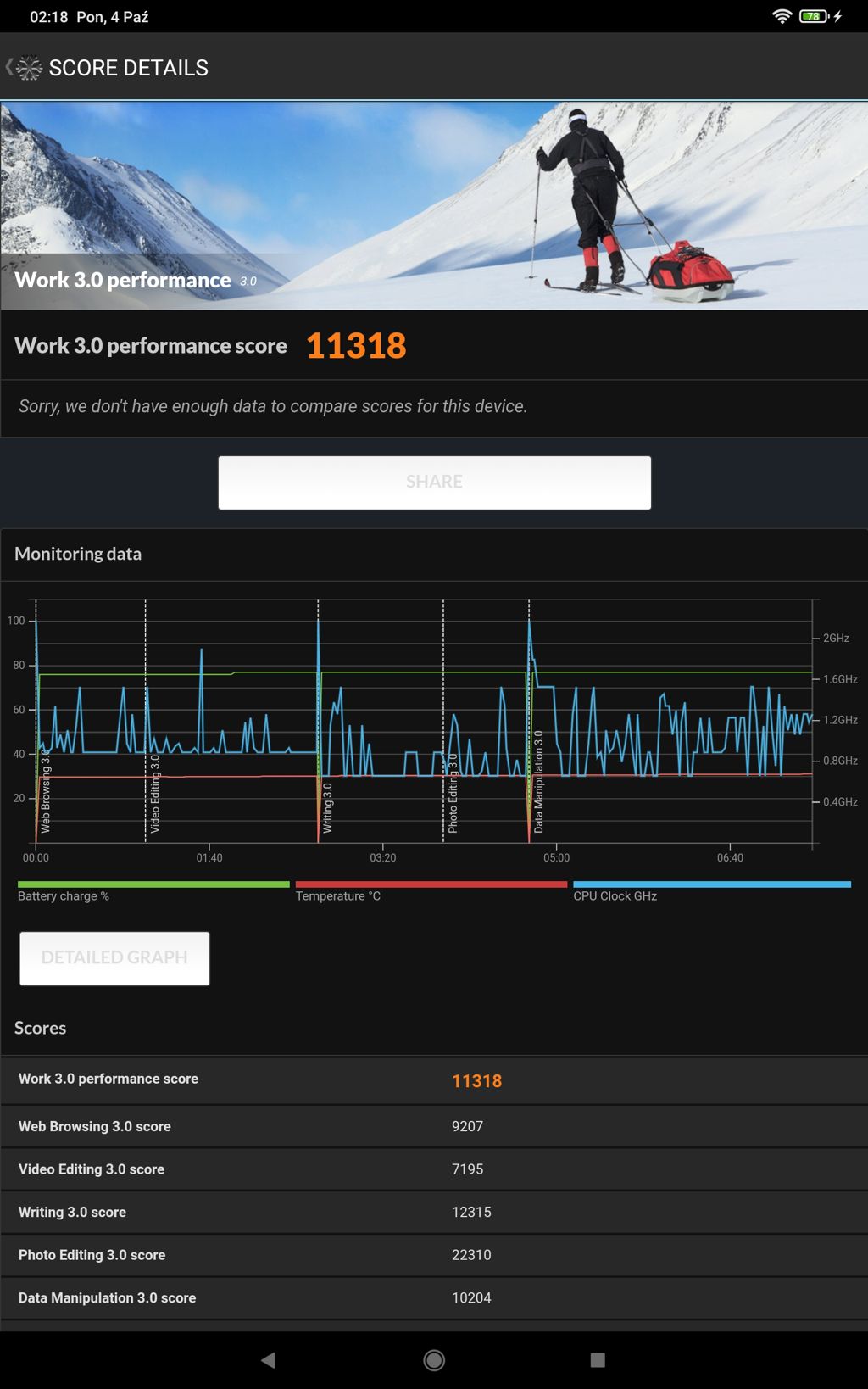
Task: Tap the orange 11318 score at top
Action: tap(356, 346)
